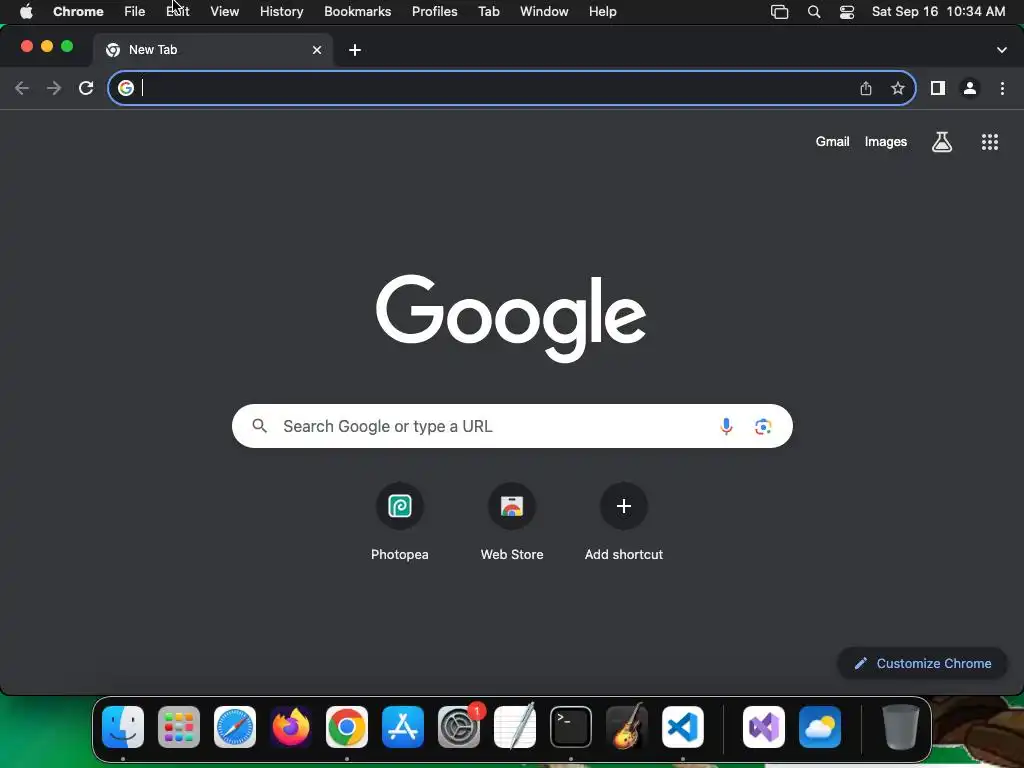This screenshot has width=1024, height=768.
Task: Click the forward navigation arrow
Action: pos(54,88)
